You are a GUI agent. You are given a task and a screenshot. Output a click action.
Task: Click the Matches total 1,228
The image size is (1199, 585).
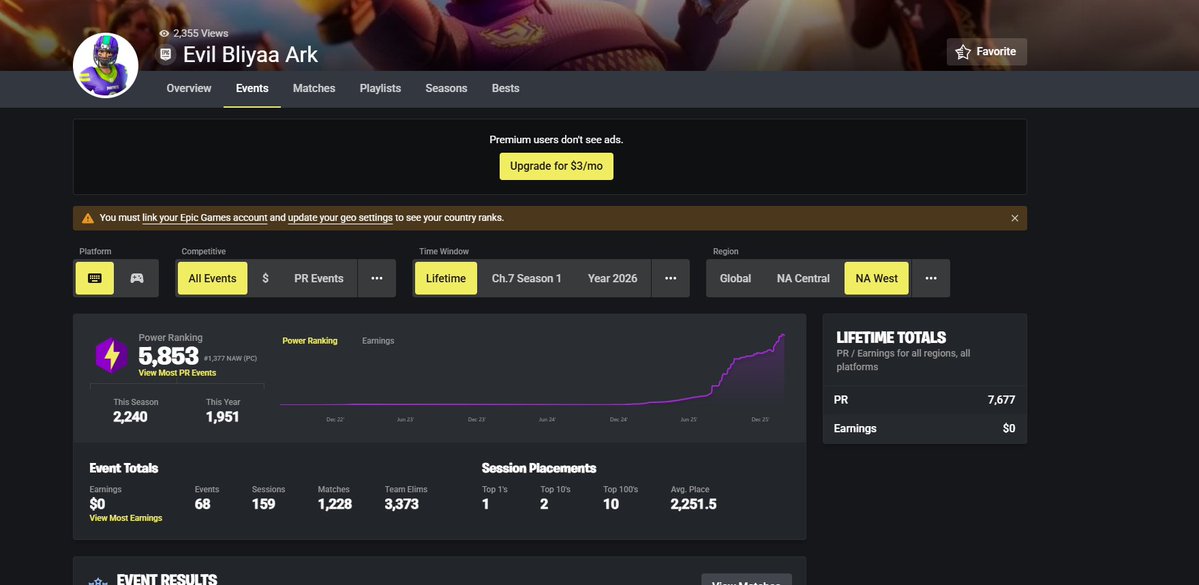tap(335, 504)
